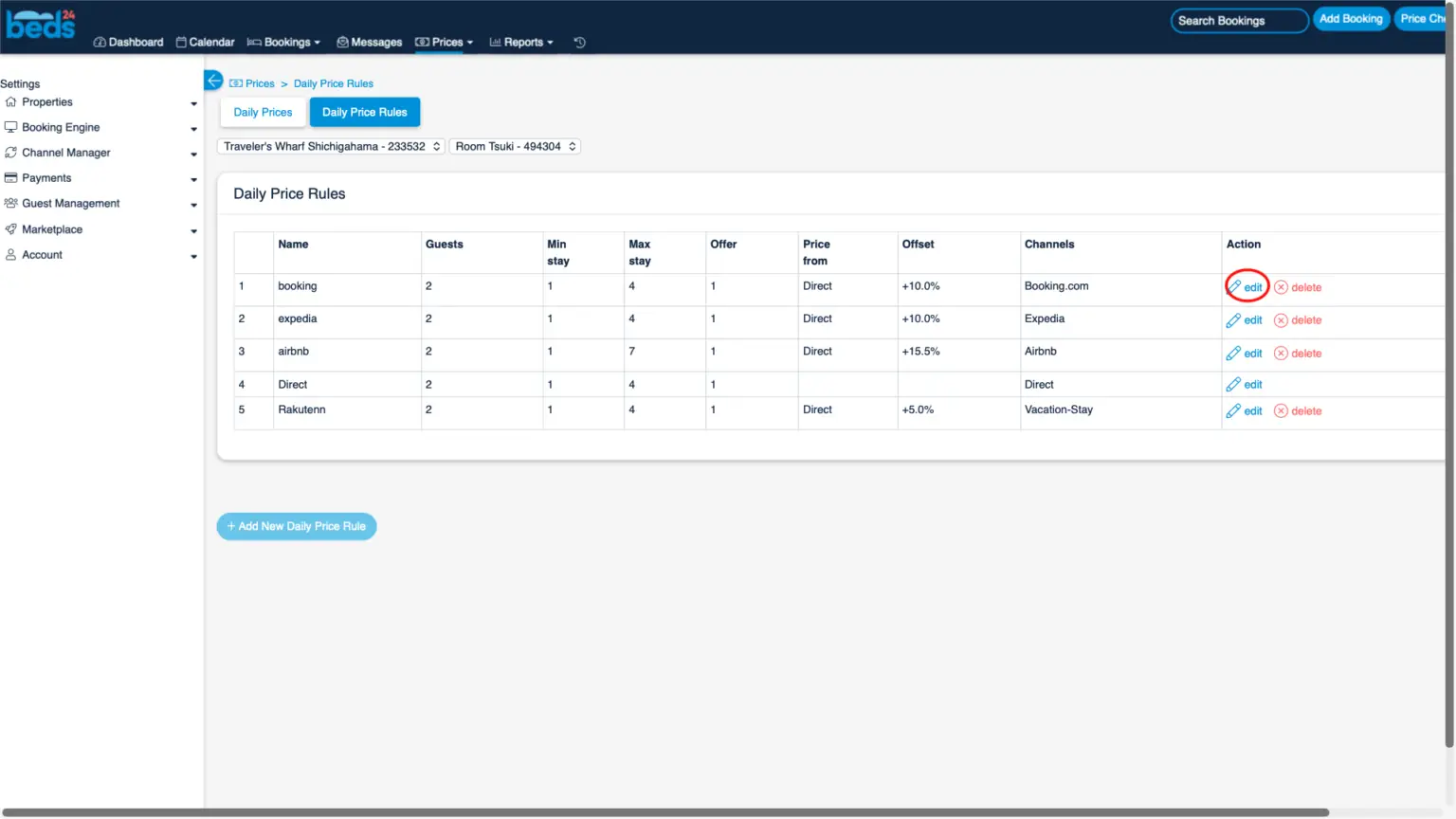
Task: Open the Prices menu in navbar
Action: tap(444, 43)
